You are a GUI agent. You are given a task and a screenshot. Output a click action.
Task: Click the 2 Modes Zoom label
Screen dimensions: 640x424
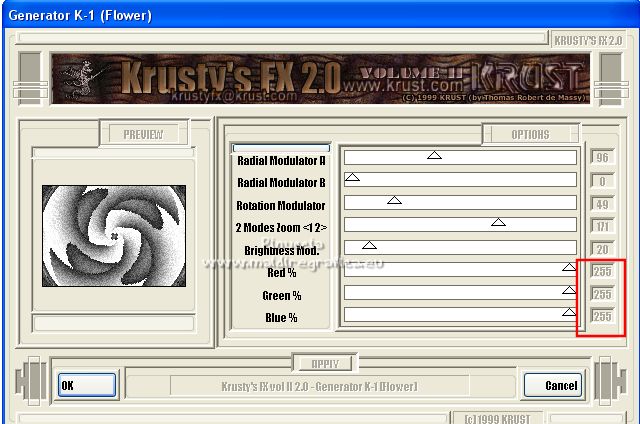(281, 228)
